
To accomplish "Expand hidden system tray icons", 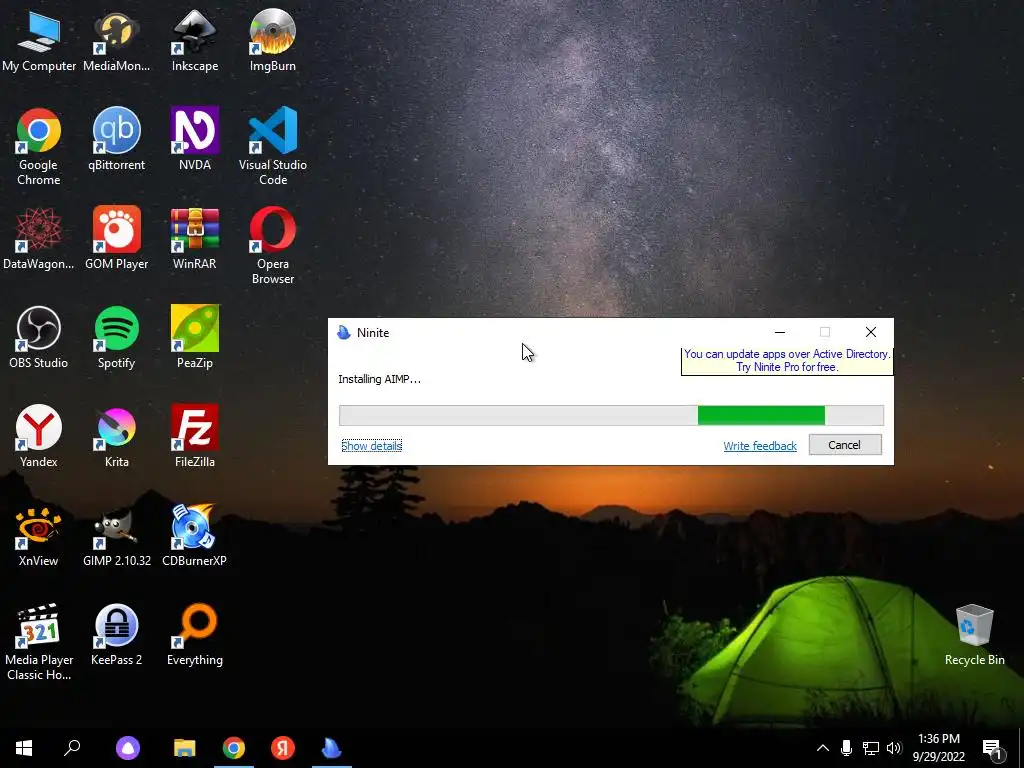I will (823, 748).
